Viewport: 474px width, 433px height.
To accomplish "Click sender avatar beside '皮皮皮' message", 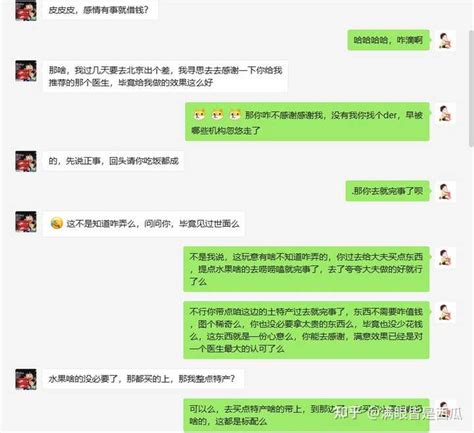I will tap(26, 10).
